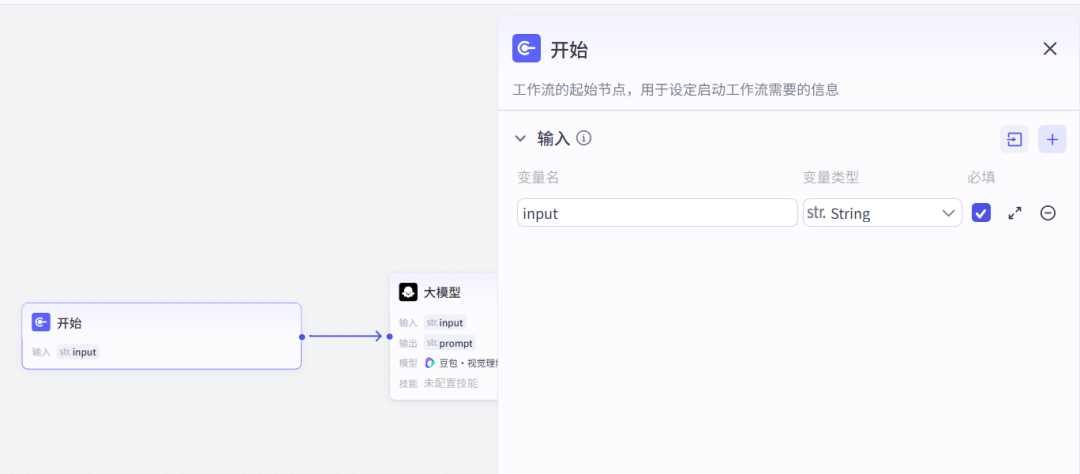This screenshot has height=474, width=1080.
Task: Click the panel description about 工作流的起始节点
Action: pyautogui.click(x=676, y=90)
